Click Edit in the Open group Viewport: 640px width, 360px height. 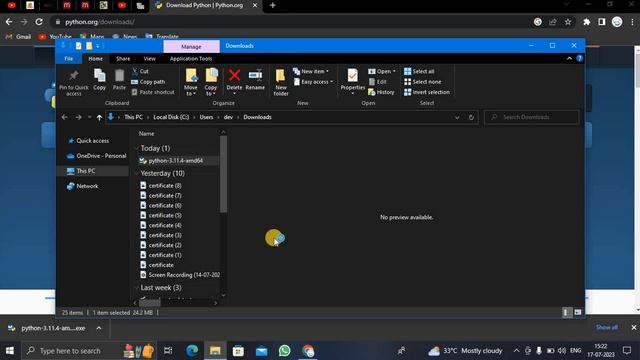pos(378,82)
